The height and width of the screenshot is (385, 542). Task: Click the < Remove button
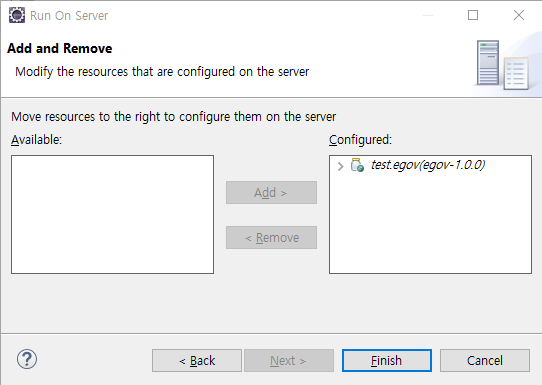coord(271,237)
